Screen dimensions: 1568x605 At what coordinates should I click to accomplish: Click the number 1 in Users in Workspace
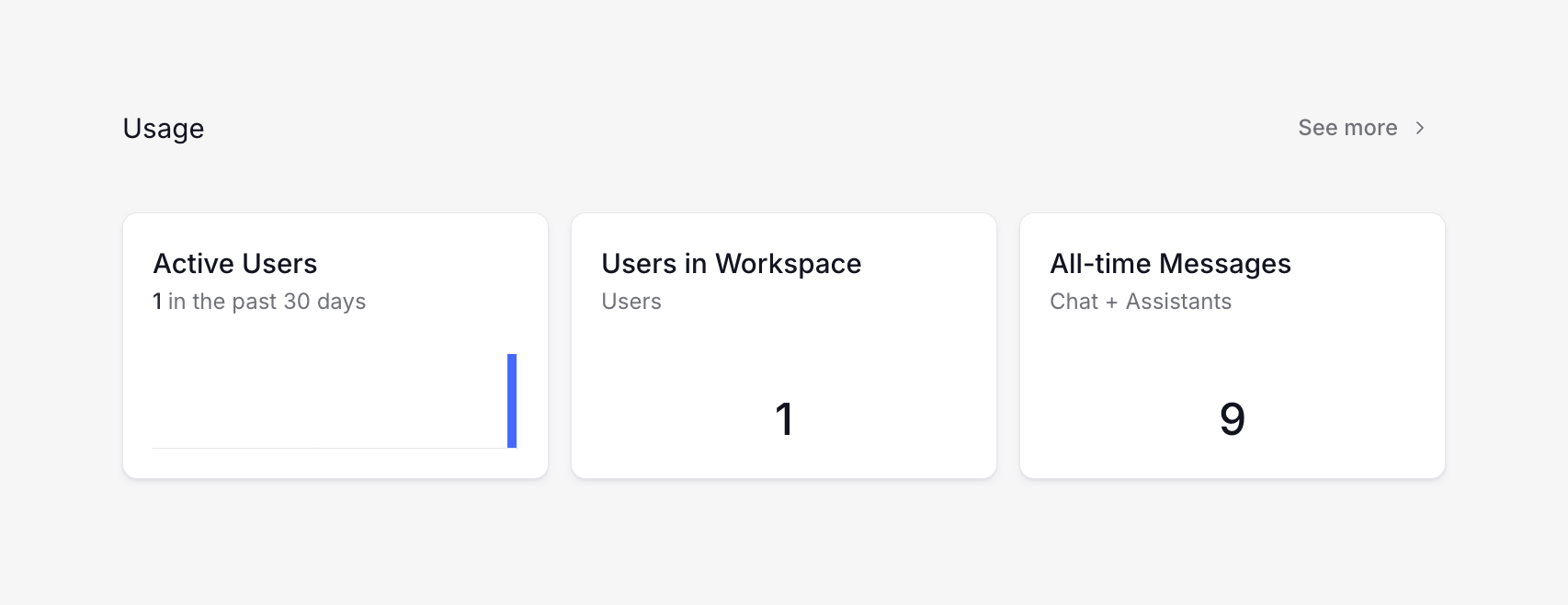click(x=784, y=419)
